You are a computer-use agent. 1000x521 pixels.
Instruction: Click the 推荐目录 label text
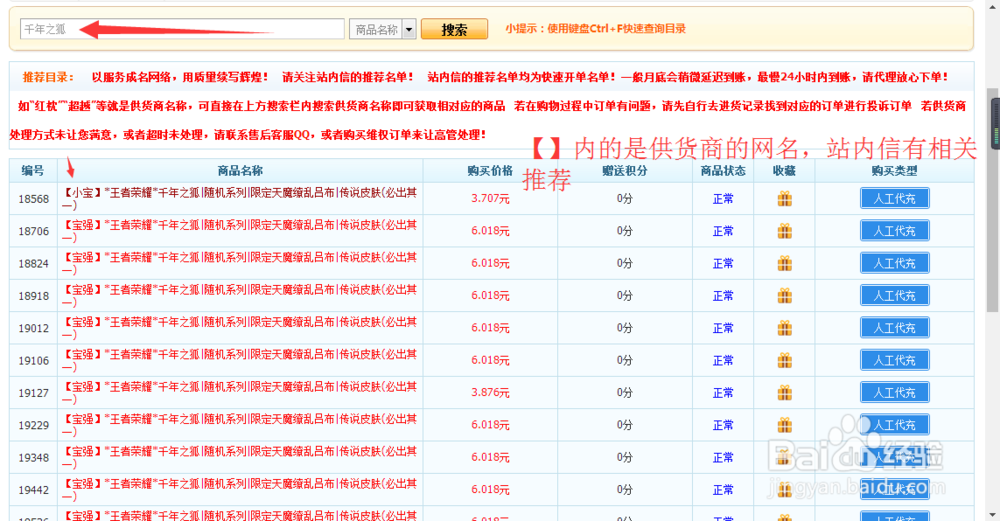click(48, 77)
